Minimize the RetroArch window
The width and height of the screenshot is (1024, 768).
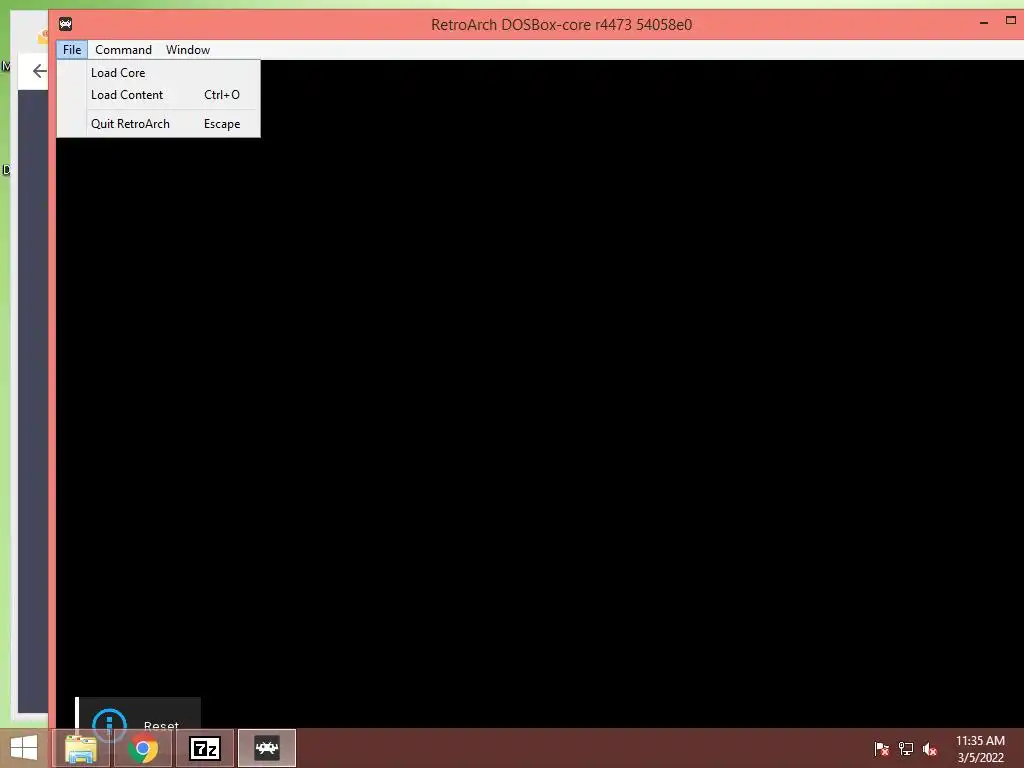point(984,24)
